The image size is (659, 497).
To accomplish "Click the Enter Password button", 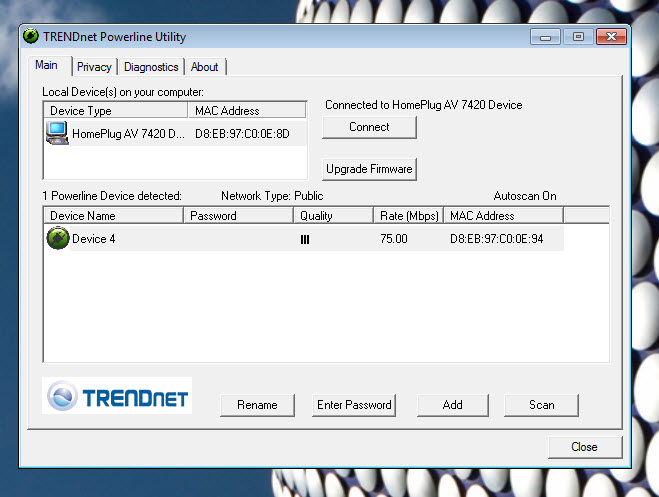I will pyautogui.click(x=354, y=405).
